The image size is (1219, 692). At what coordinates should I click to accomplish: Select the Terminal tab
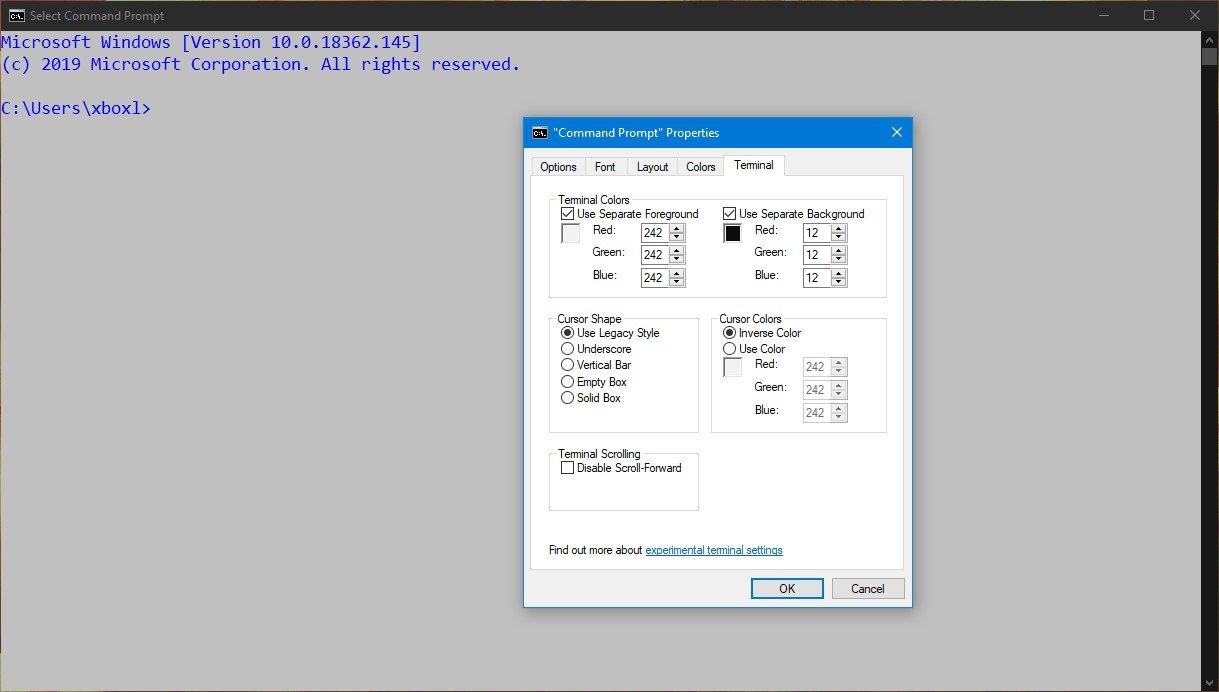click(x=754, y=165)
